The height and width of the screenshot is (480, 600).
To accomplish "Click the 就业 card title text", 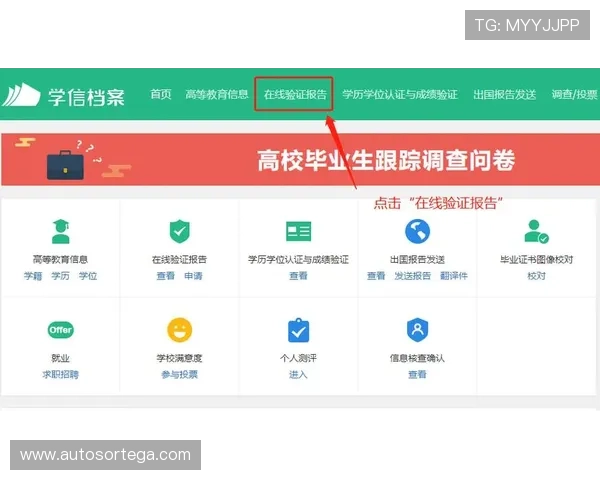I will tap(60, 358).
